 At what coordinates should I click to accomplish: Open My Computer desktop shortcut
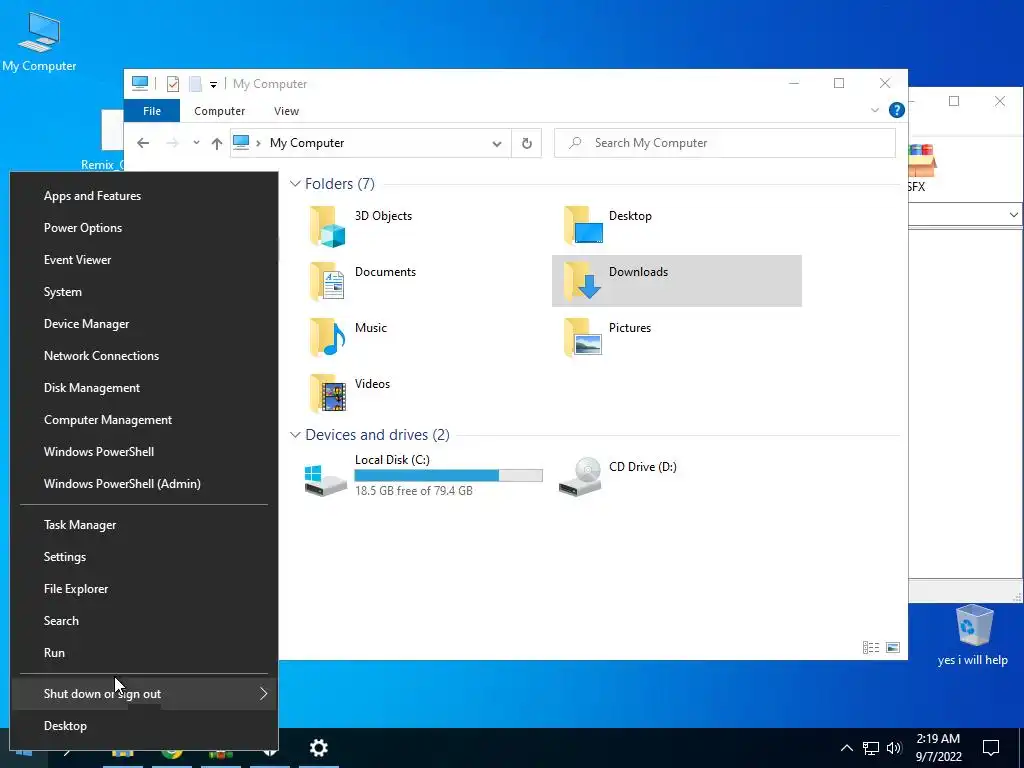tap(39, 40)
